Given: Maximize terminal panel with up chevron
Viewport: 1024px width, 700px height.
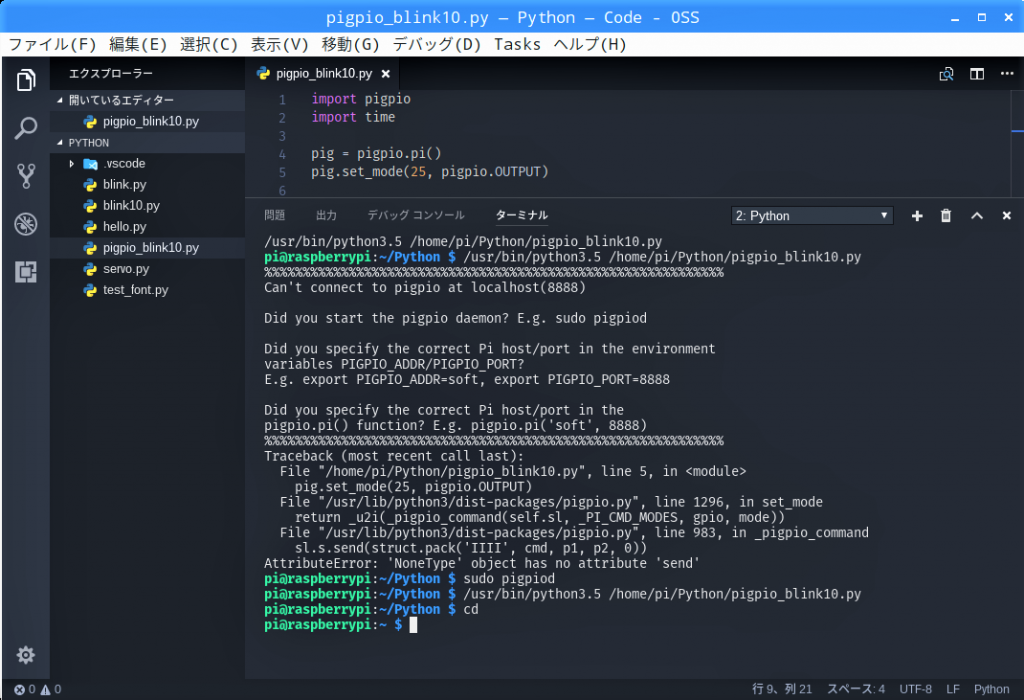Looking at the screenshot, I should 977,216.
